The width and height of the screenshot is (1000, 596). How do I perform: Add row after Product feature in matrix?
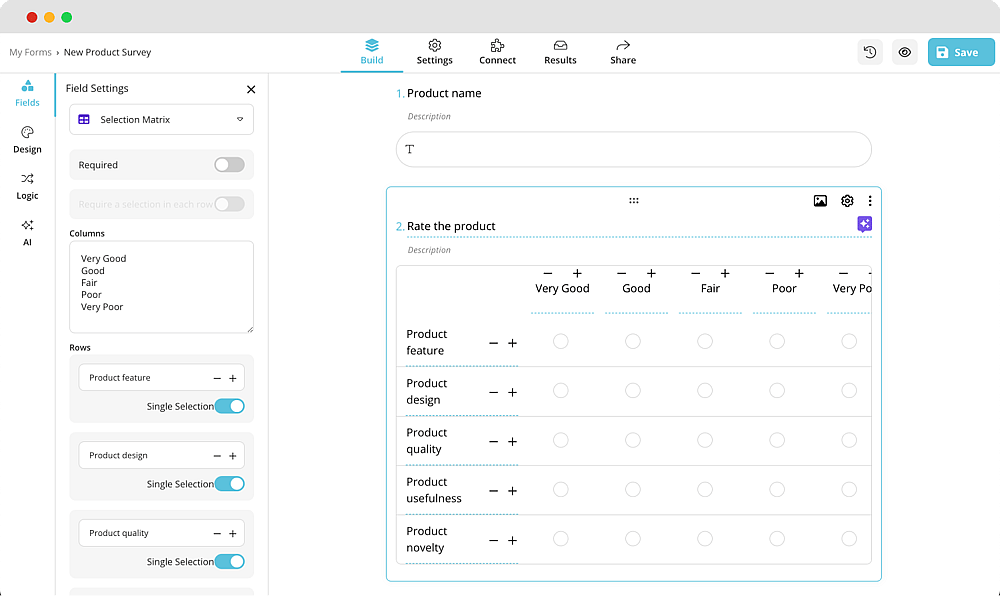512,344
